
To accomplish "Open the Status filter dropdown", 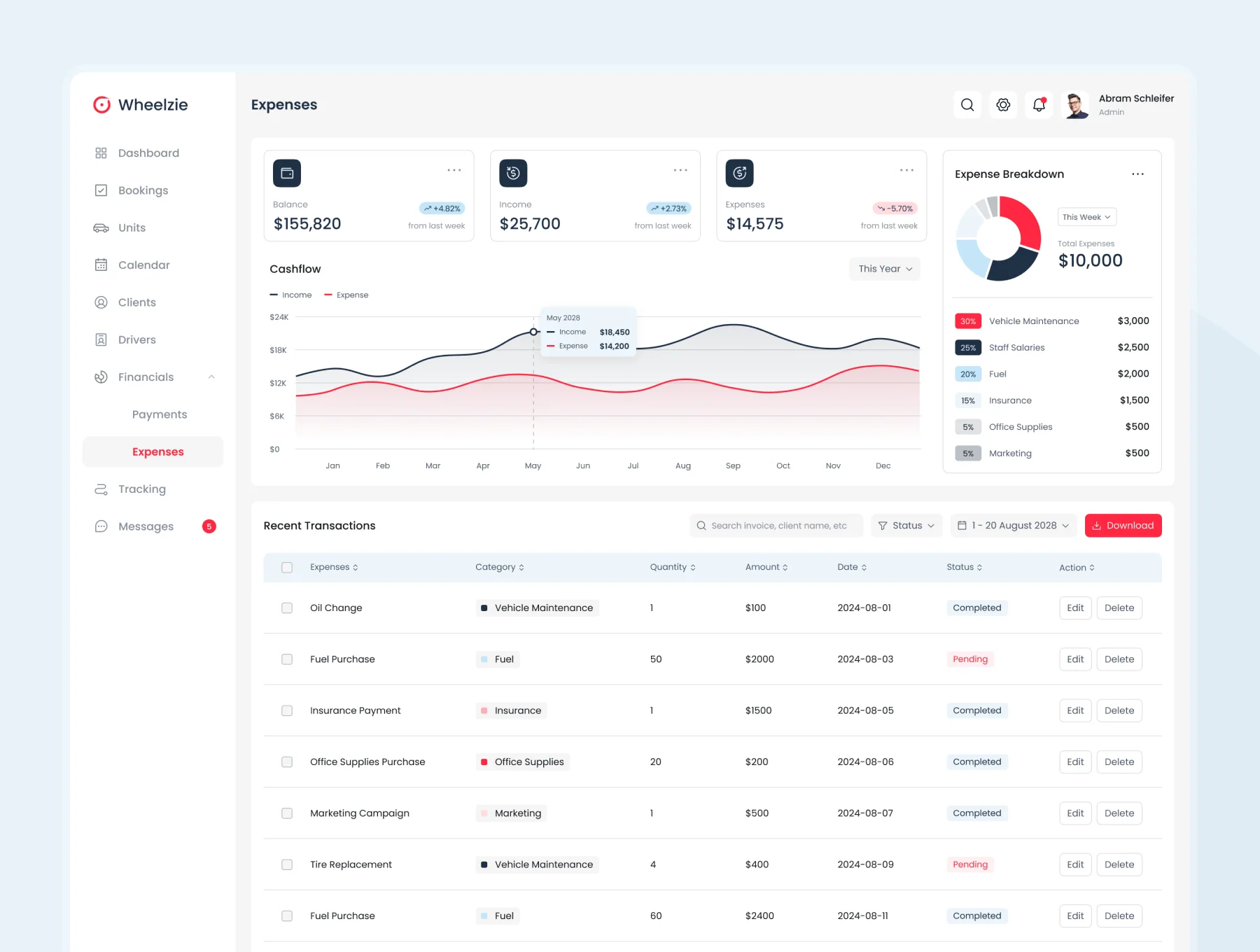I will (906, 526).
